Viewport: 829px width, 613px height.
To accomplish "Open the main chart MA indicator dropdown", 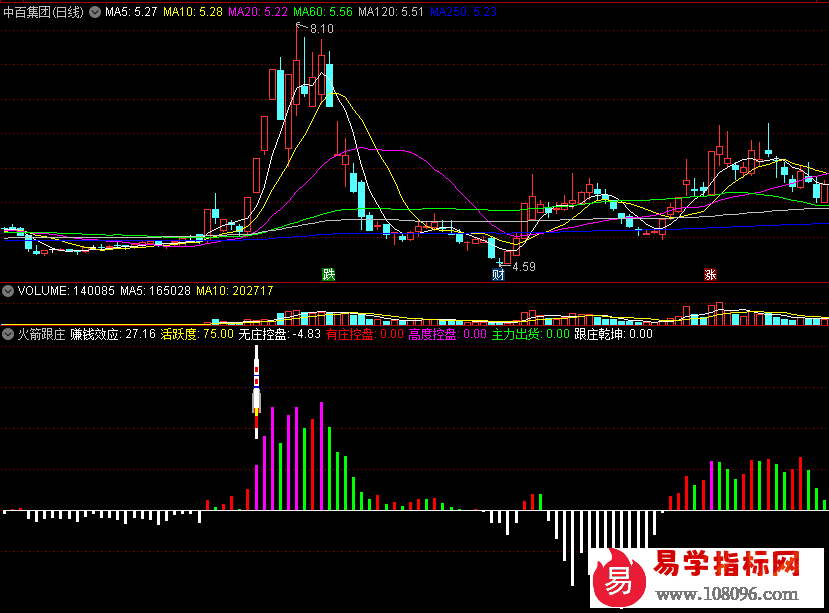I will click(x=95, y=12).
